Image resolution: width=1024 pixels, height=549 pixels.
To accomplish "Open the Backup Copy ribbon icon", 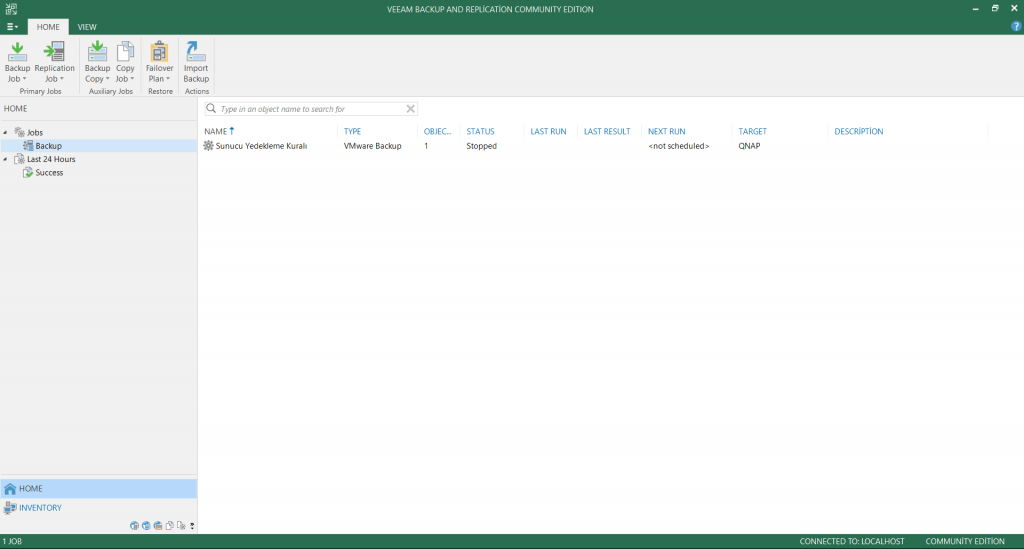I will pos(97,54).
